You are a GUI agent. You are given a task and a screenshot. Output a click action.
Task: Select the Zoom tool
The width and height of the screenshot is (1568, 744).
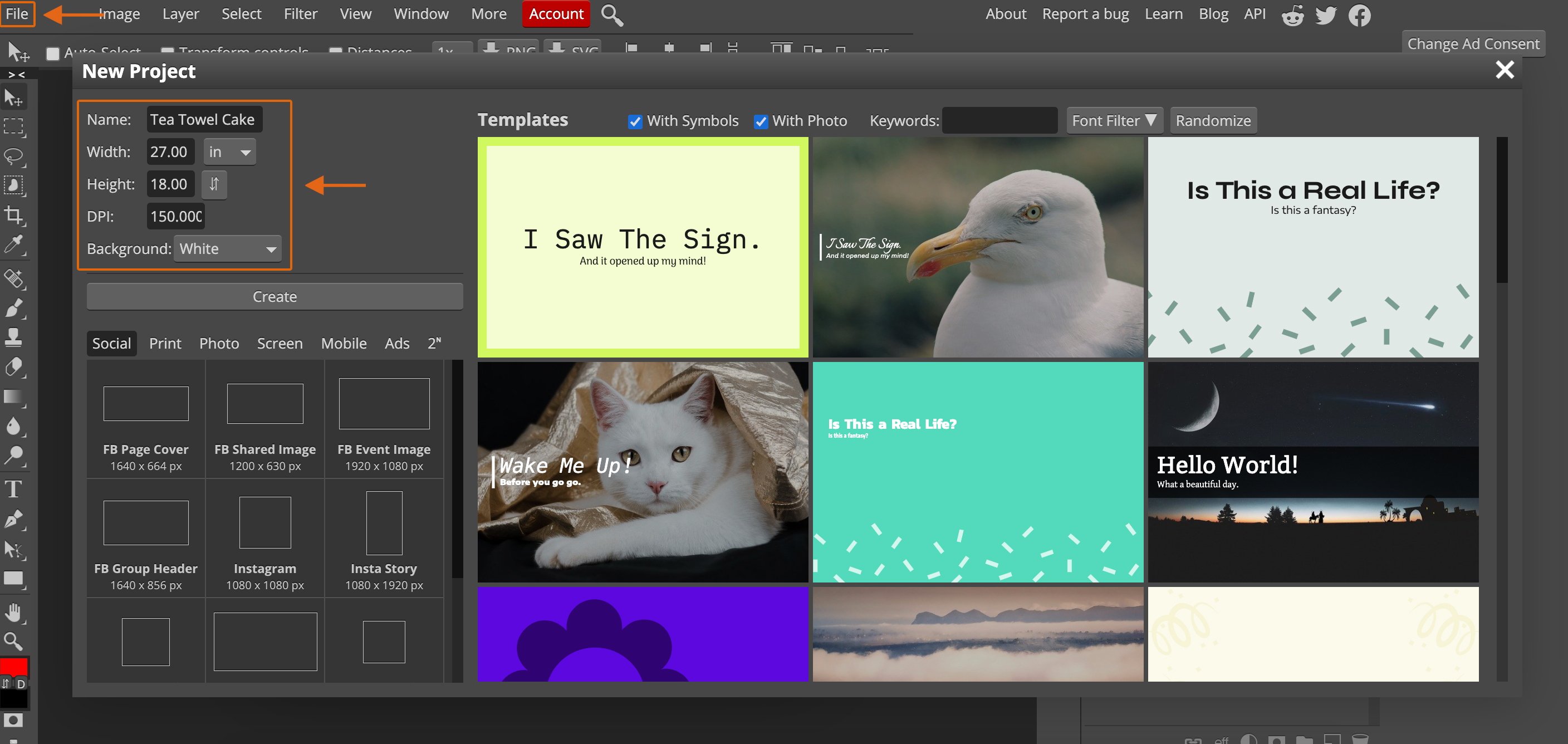coord(13,641)
